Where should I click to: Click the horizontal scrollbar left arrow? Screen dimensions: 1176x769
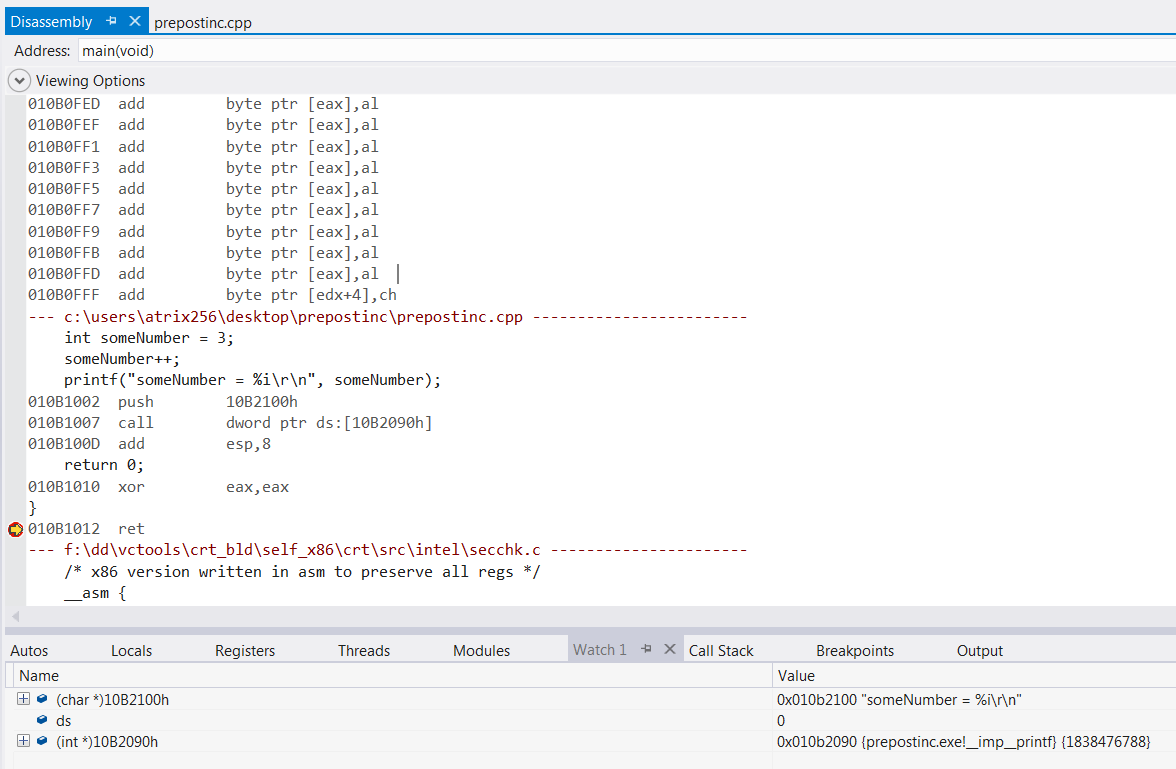(15, 616)
